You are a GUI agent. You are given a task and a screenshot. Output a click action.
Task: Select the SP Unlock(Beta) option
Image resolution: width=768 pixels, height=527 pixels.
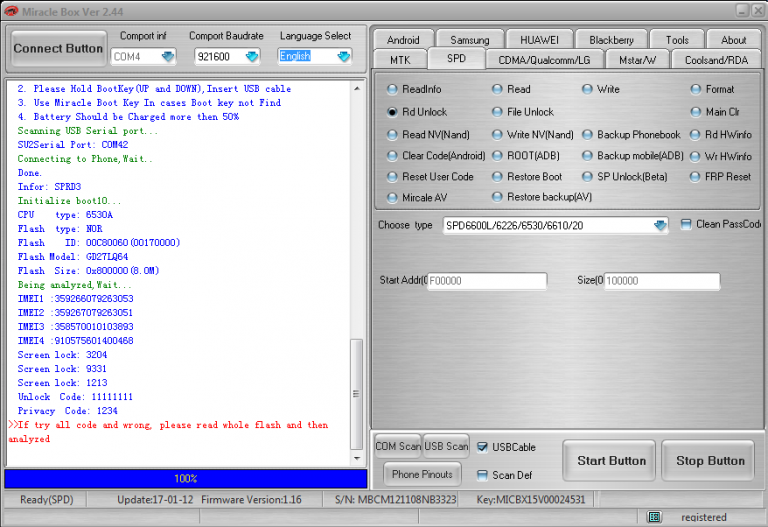pyautogui.click(x=588, y=177)
